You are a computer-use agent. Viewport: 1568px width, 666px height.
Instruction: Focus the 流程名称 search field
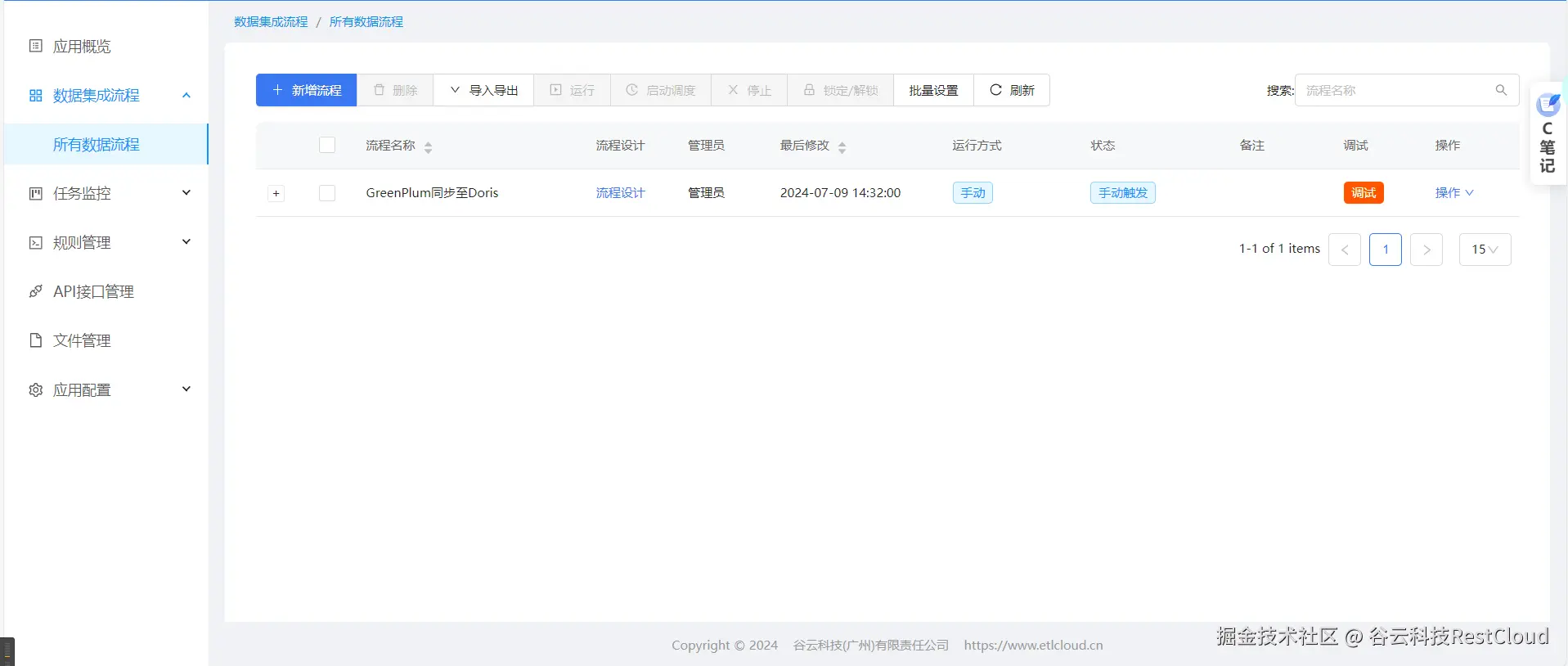pos(1407,90)
